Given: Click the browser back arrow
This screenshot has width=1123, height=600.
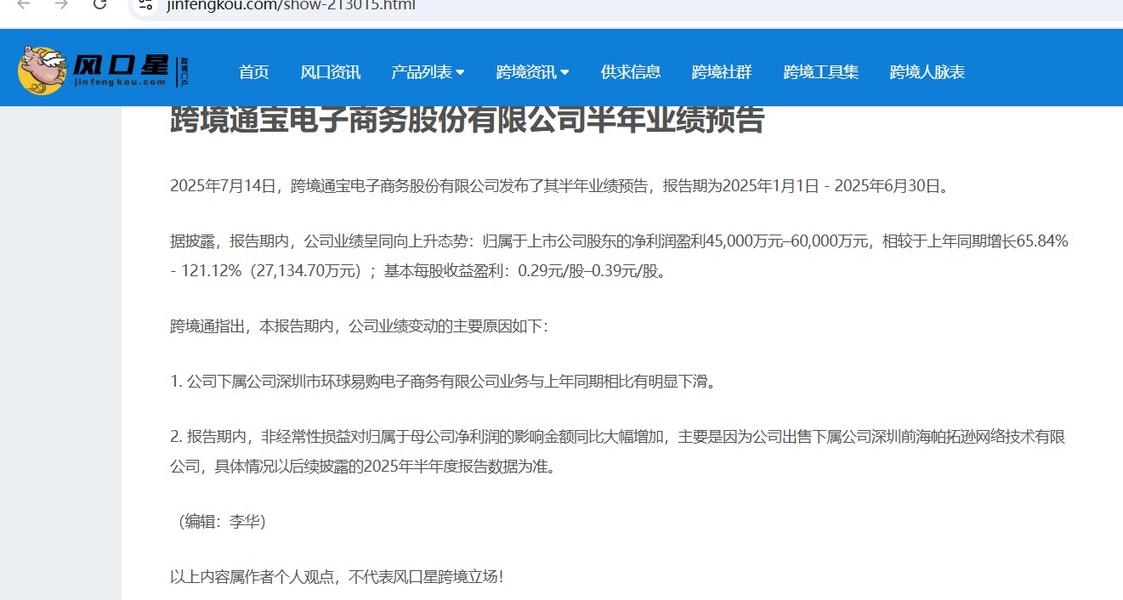Looking at the screenshot, I should tap(24, 4).
